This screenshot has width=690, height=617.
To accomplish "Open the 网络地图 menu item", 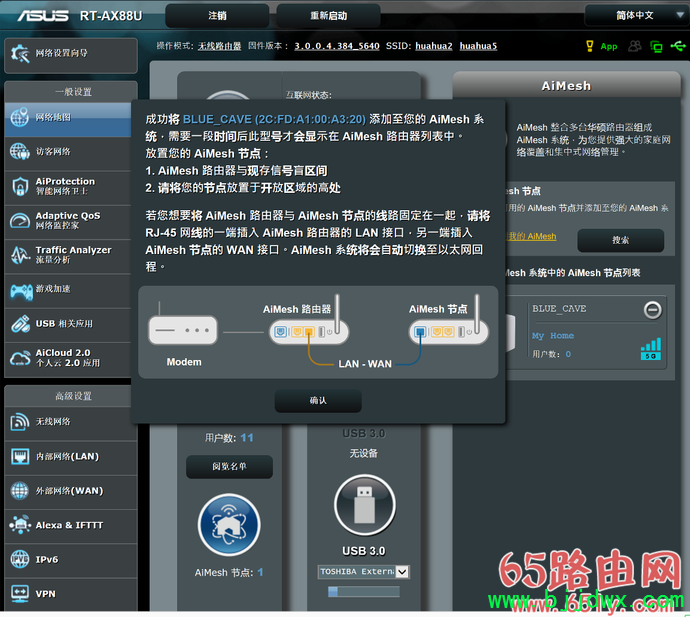I will point(69,118).
